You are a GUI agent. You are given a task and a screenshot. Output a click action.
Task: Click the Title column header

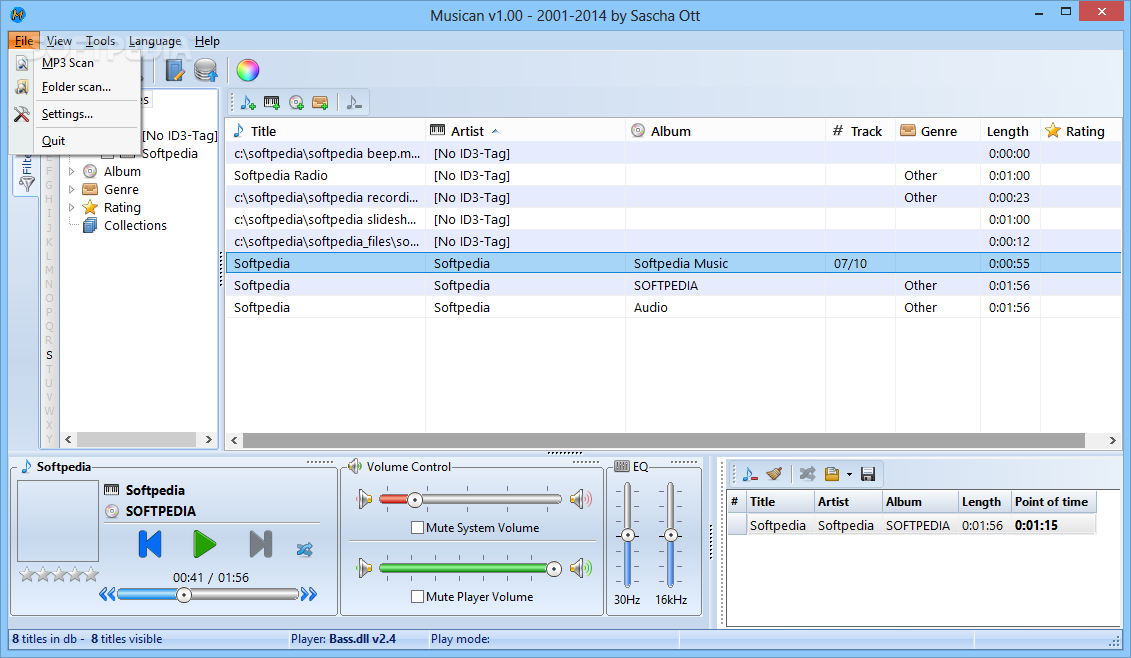326,131
